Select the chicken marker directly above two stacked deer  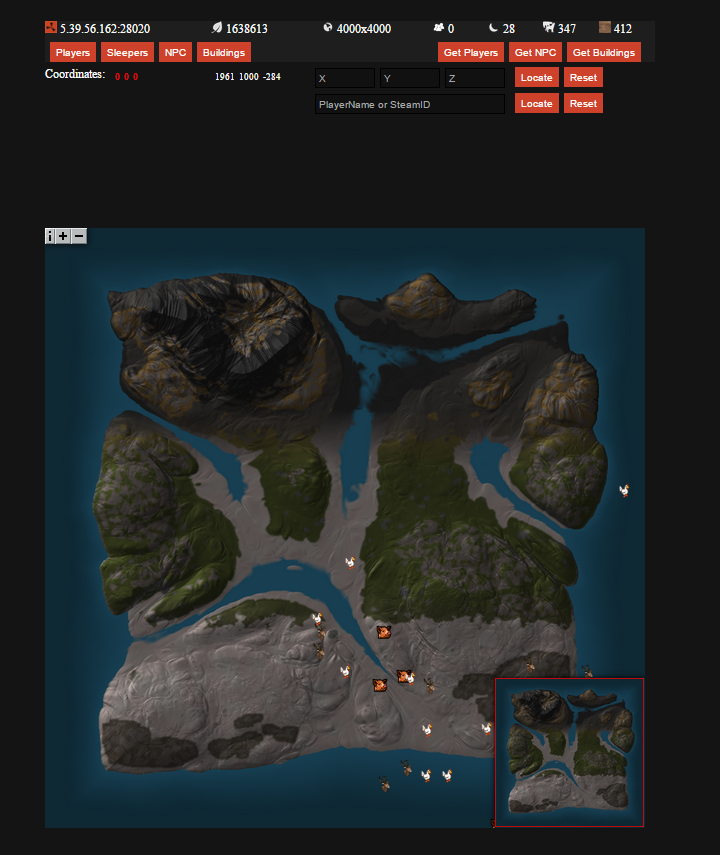point(317,618)
